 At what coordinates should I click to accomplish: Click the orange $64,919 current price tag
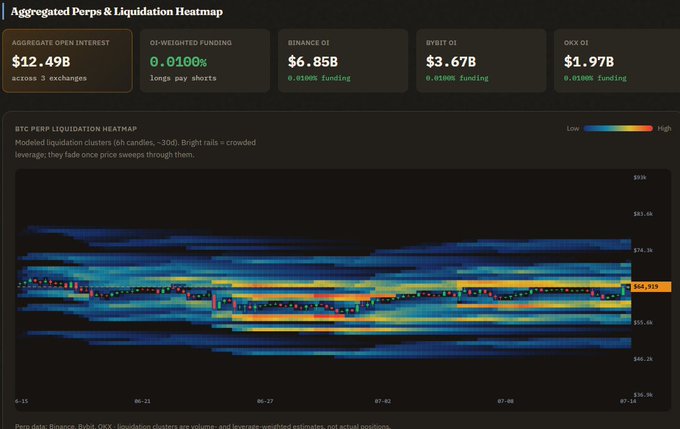[651, 286]
